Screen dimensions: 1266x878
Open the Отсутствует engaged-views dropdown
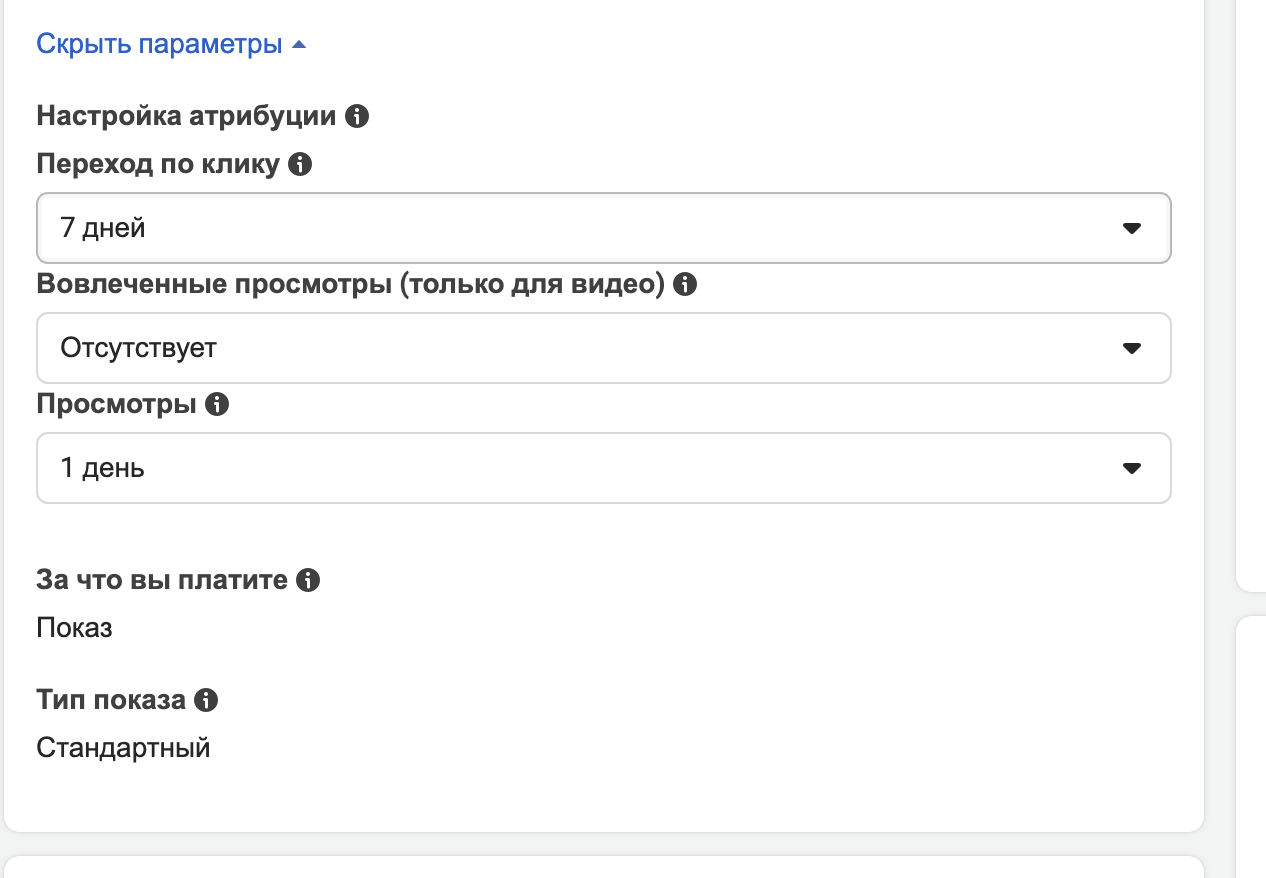point(600,348)
